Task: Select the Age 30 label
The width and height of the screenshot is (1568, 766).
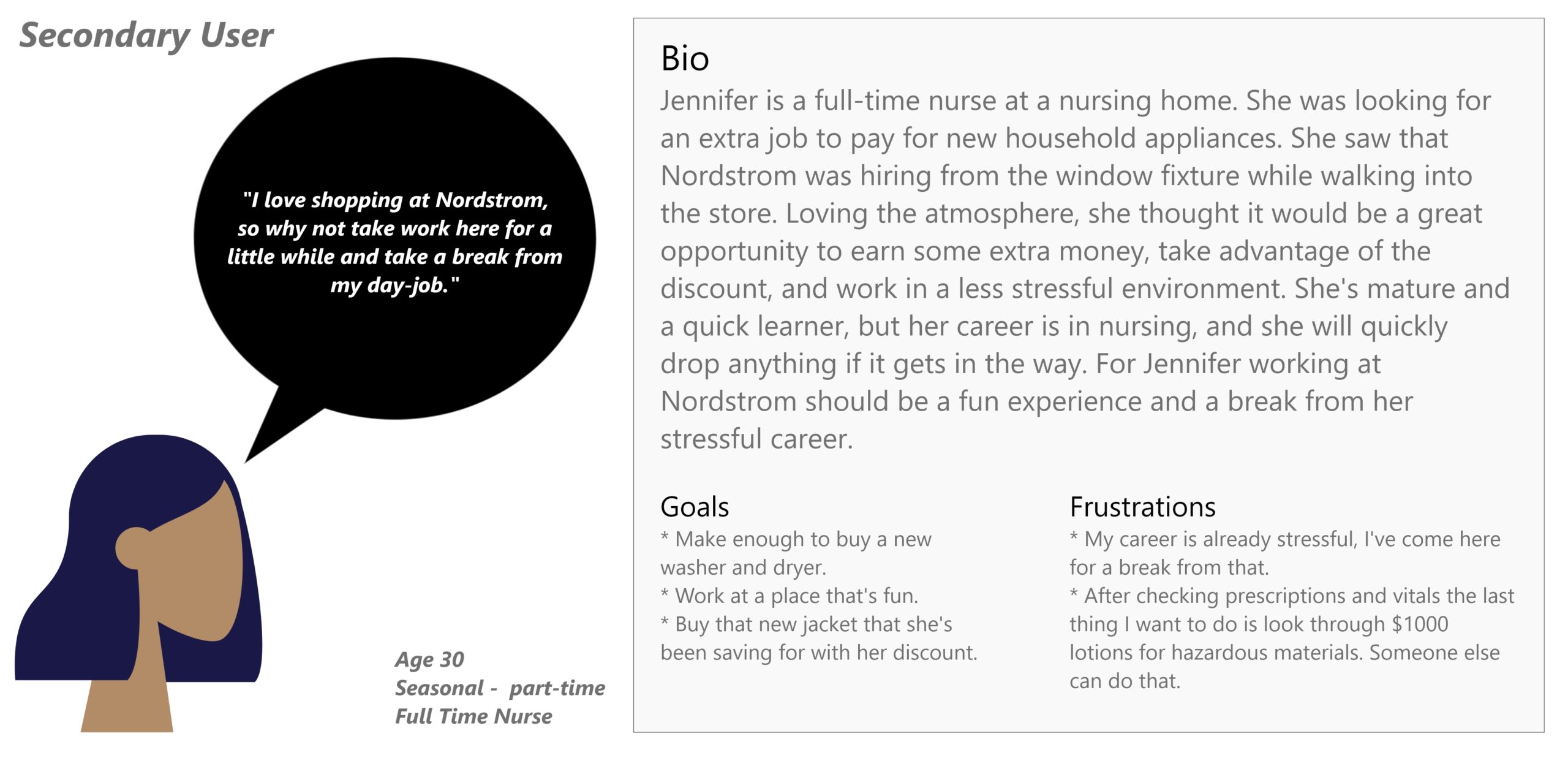Action: coord(429,660)
